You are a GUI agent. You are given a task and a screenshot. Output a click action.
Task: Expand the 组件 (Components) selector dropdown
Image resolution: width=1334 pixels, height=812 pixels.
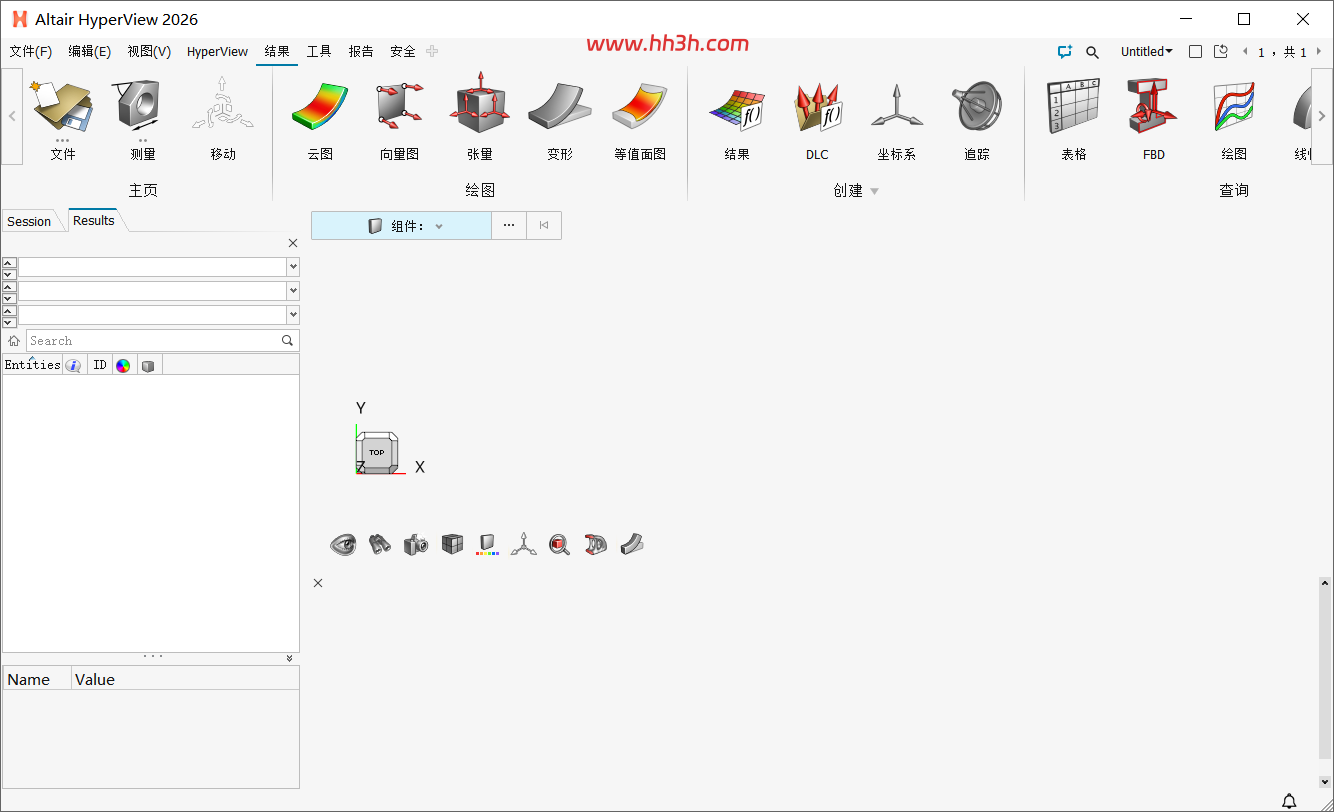tap(439, 227)
